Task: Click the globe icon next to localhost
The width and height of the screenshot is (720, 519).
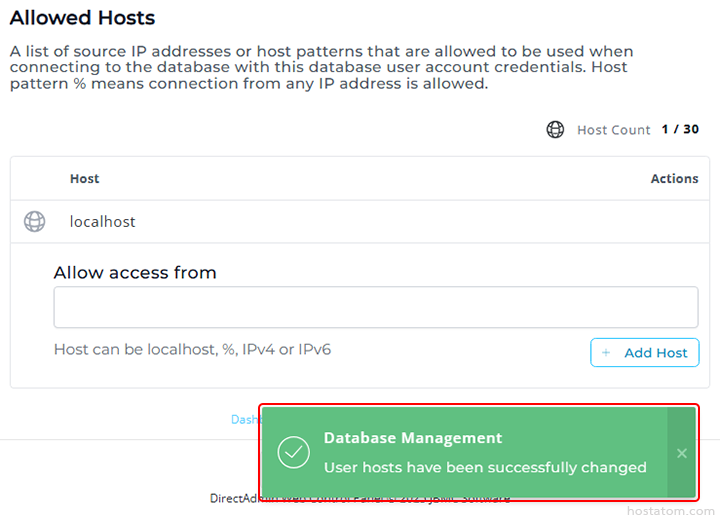Action: 34,222
